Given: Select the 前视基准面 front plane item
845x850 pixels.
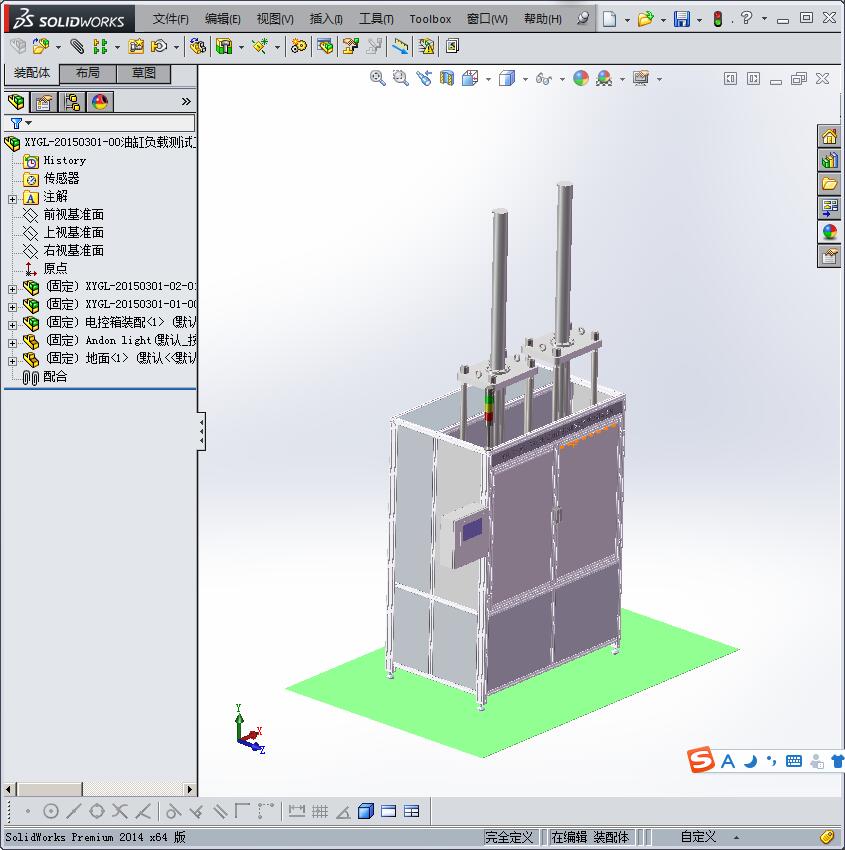Looking at the screenshot, I should point(73,215).
